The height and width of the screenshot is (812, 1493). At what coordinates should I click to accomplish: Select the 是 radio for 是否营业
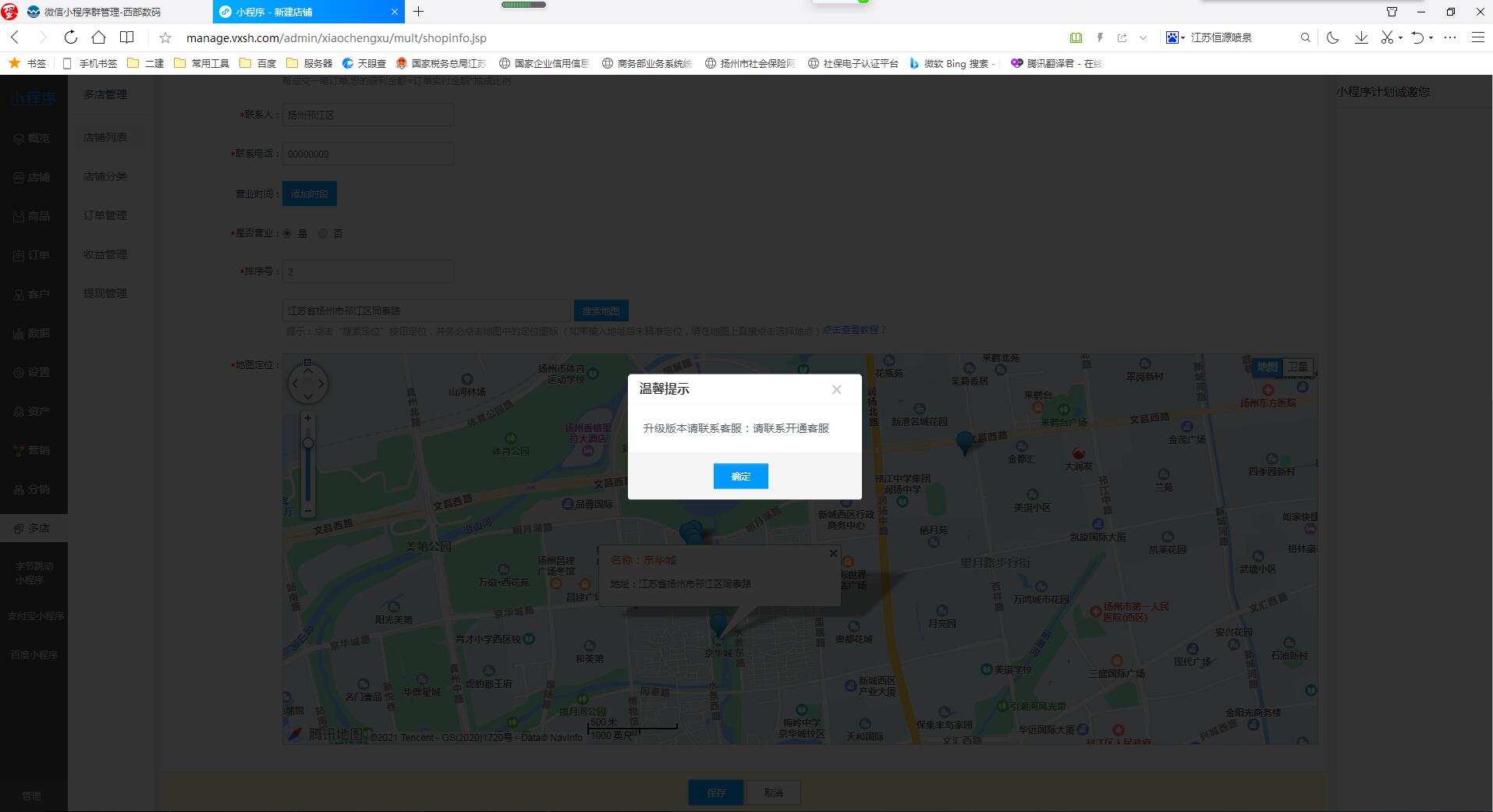pyautogui.click(x=287, y=233)
